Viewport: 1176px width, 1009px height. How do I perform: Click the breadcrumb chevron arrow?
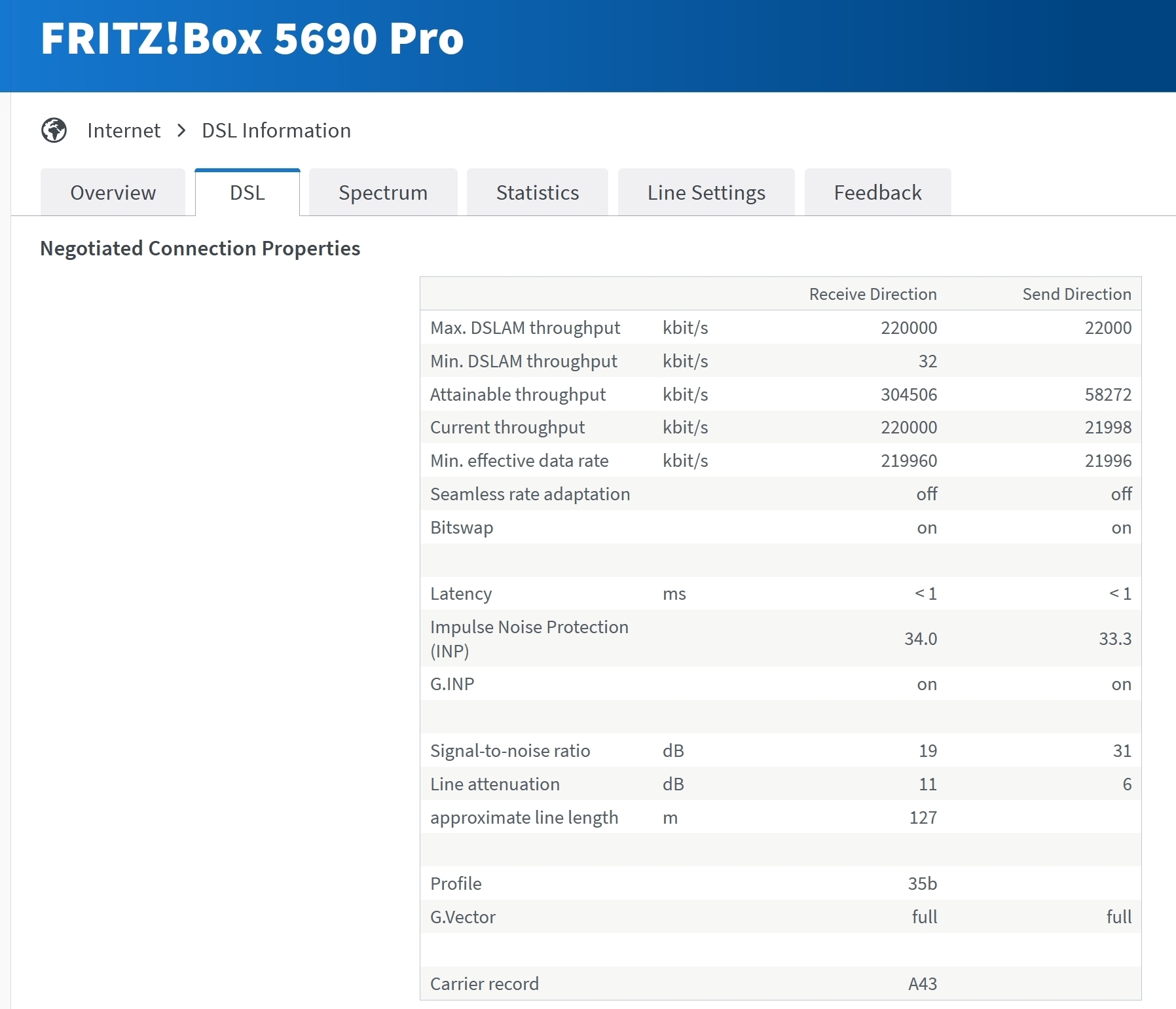pos(181,130)
